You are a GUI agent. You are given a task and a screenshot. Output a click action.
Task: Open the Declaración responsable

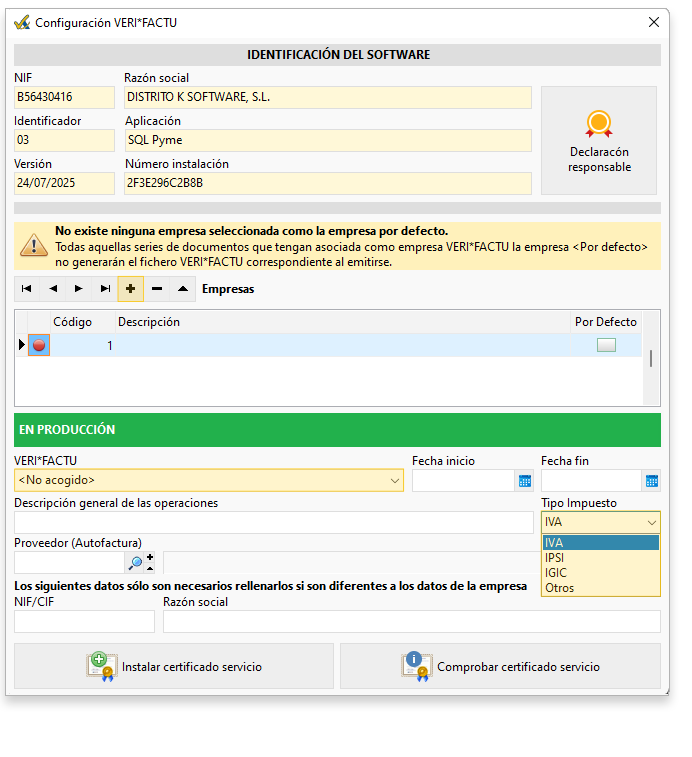point(599,140)
